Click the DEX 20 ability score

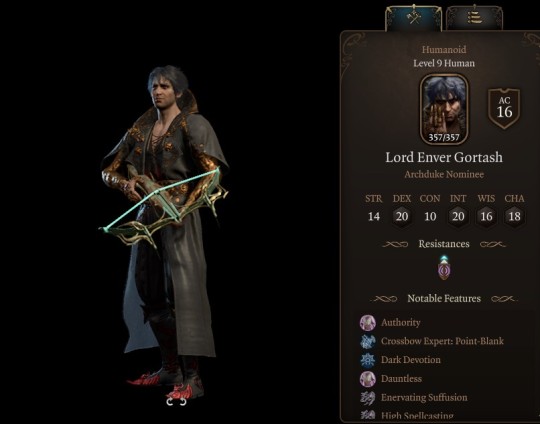point(402,217)
